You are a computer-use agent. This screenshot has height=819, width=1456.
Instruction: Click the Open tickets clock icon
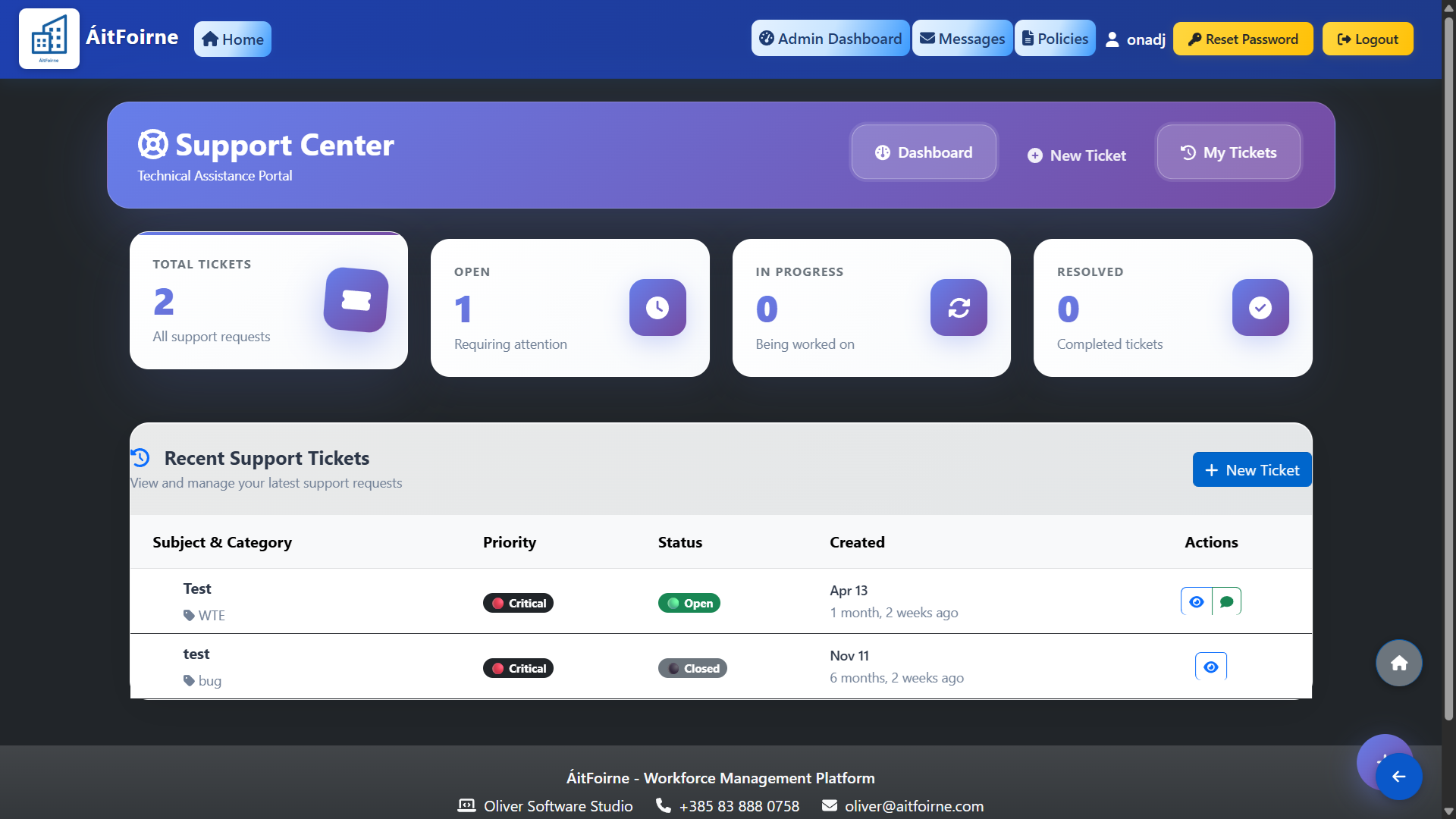pyautogui.click(x=657, y=307)
